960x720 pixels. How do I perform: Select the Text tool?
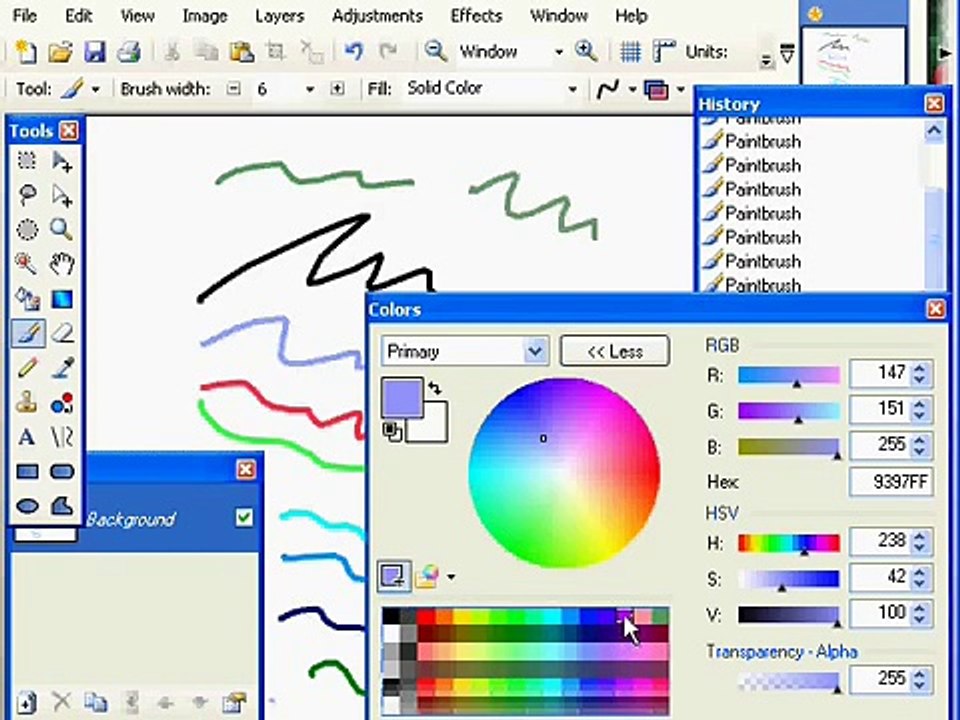(x=27, y=437)
